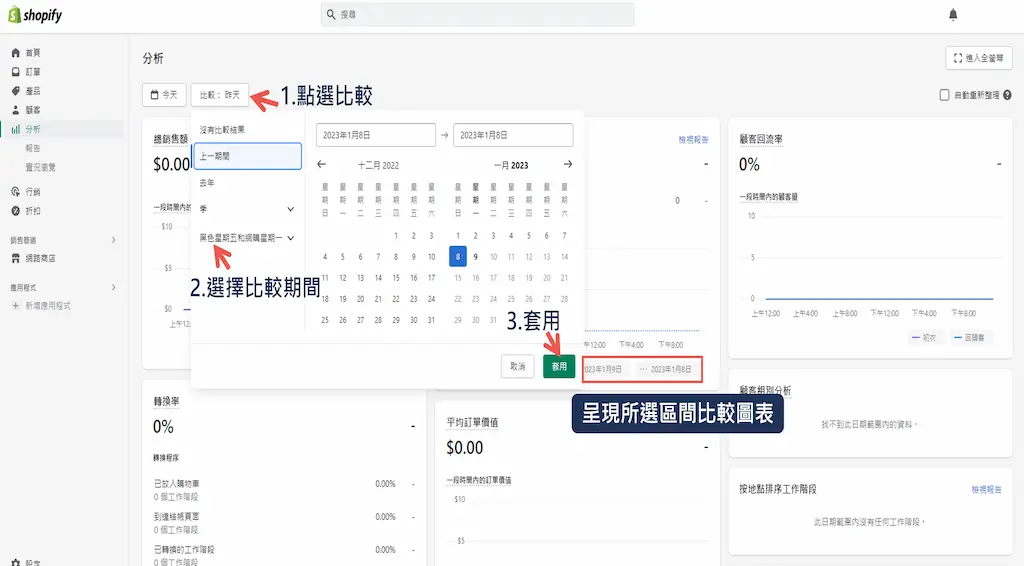Image resolution: width=1024 pixels, height=566 pixels.
Task: Click the 顧客組別分析 card title
Action: pos(765,390)
